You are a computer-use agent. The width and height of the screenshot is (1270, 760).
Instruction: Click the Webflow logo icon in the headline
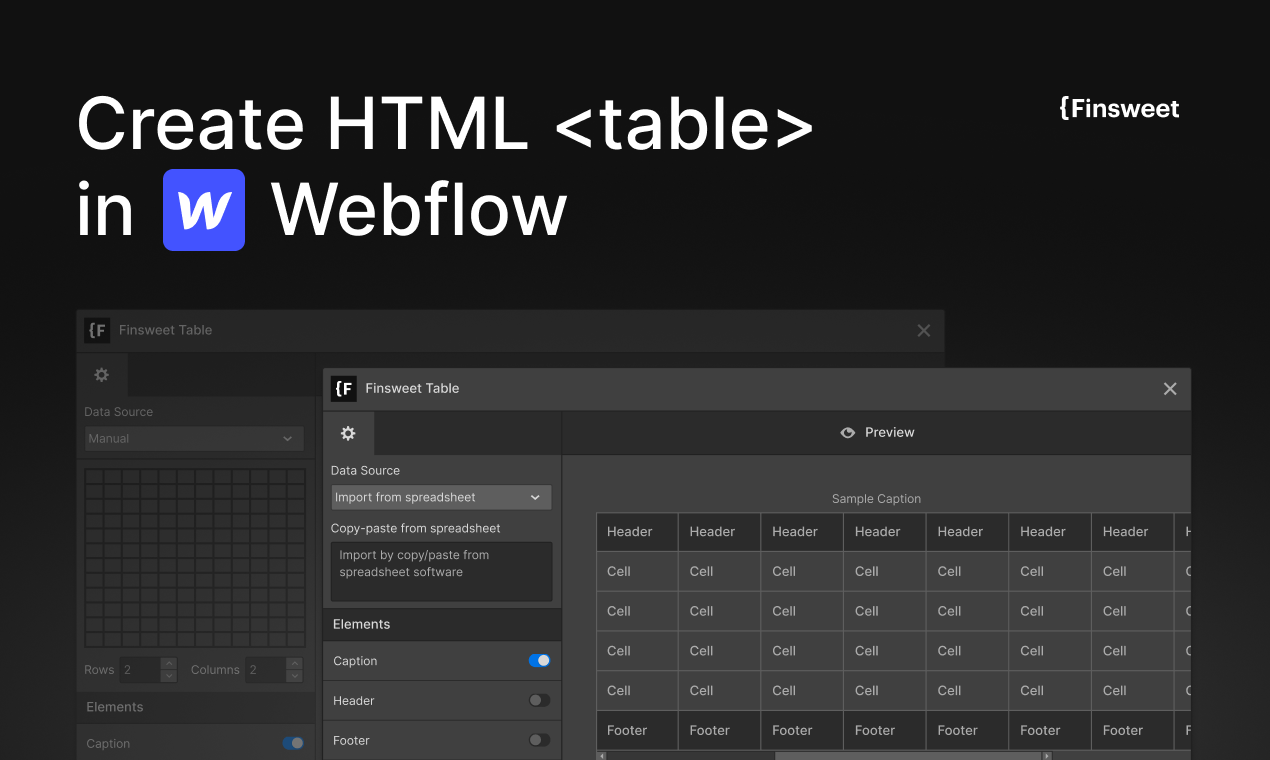(204, 210)
